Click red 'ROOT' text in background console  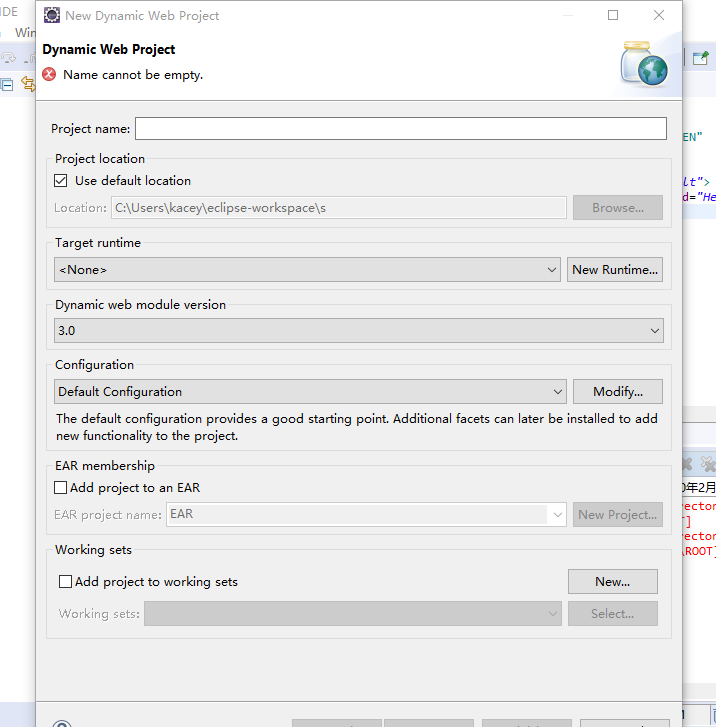[699, 551]
